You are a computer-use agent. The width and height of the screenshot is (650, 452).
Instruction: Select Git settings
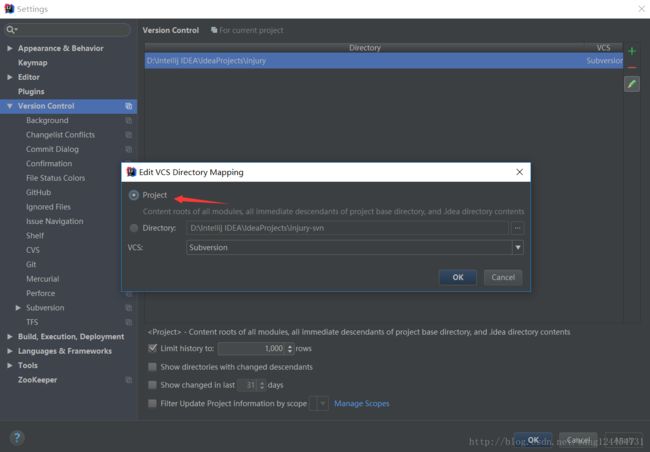31,265
